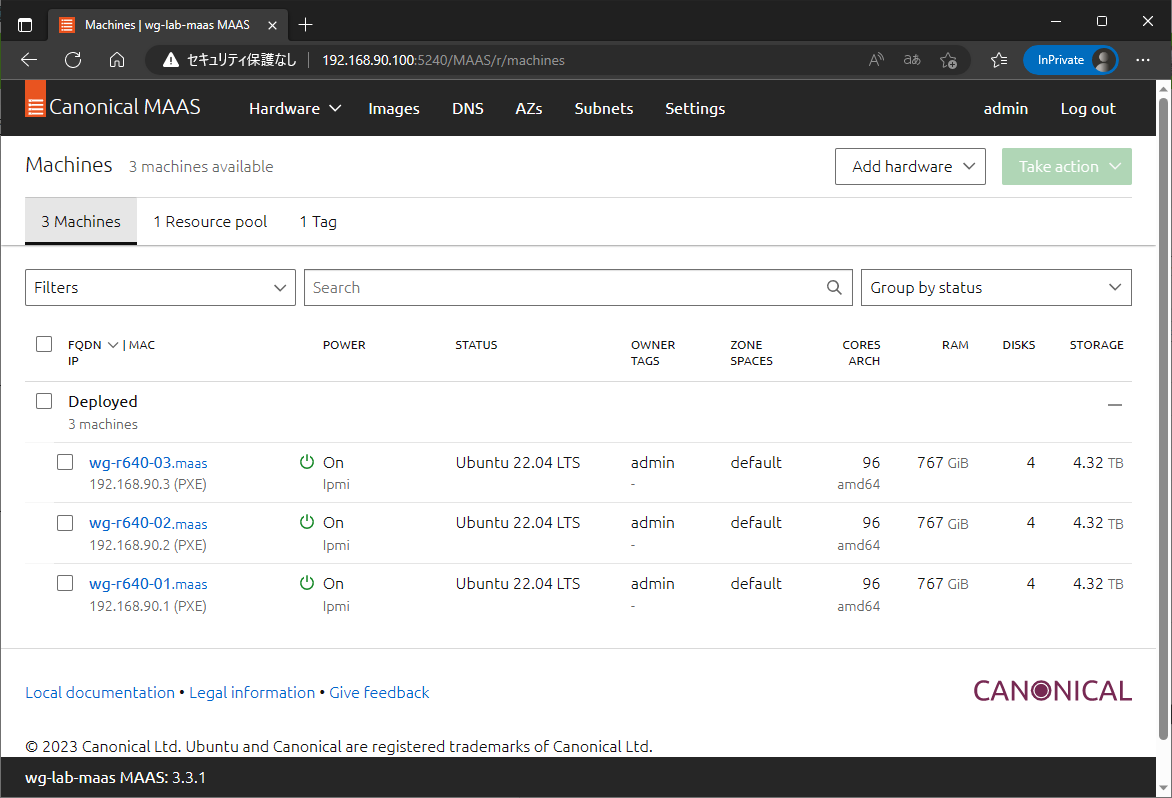Open the browser home button
The height and width of the screenshot is (798, 1172).
click(117, 60)
